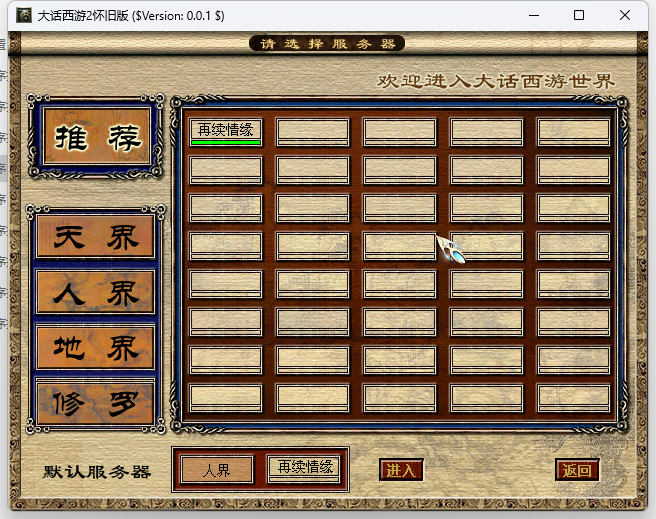Click the default zone 人界 box
The image size is (656, 519).
[x=217, y=470]
